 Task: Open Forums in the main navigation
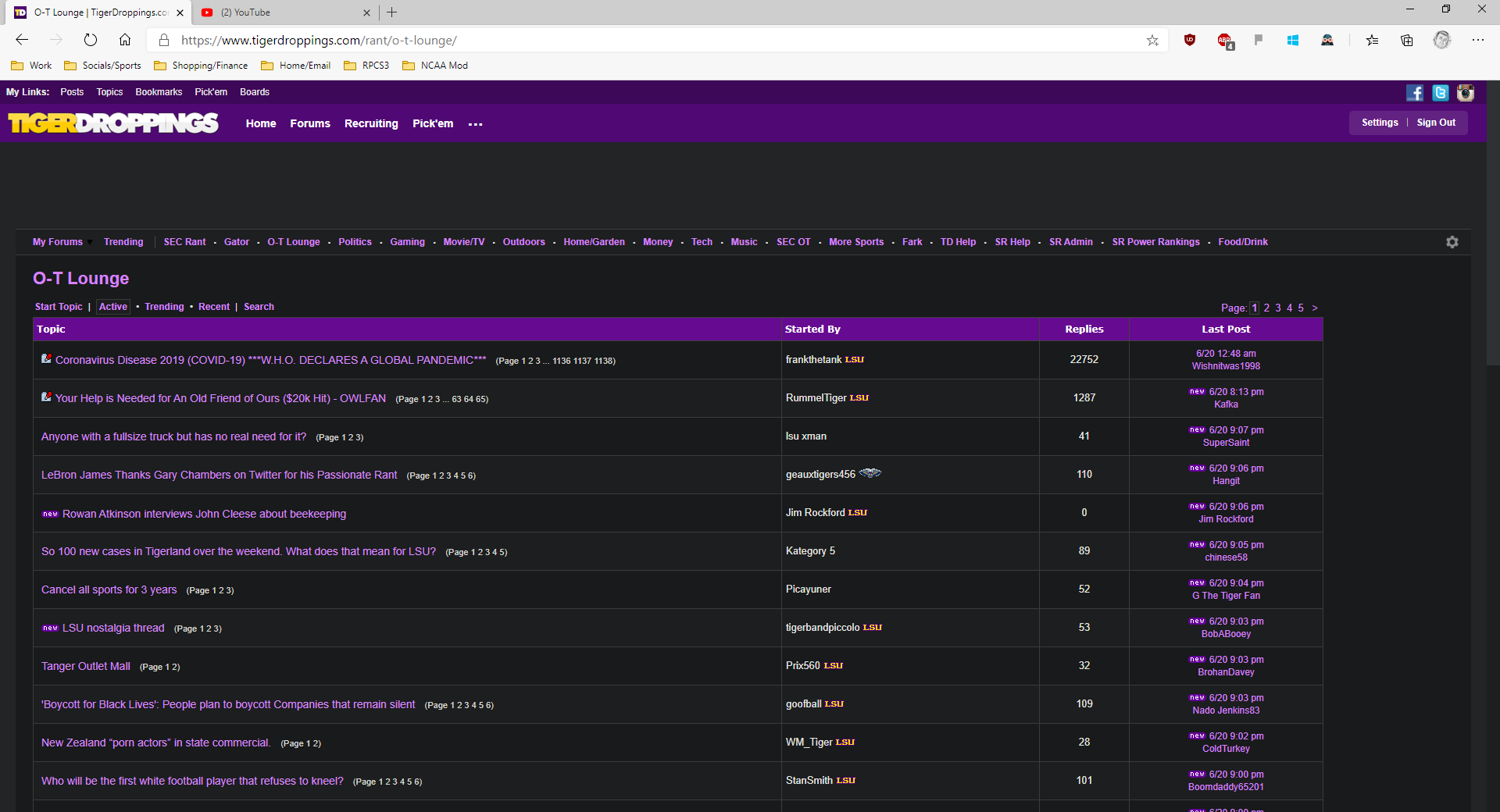point(310,123)
